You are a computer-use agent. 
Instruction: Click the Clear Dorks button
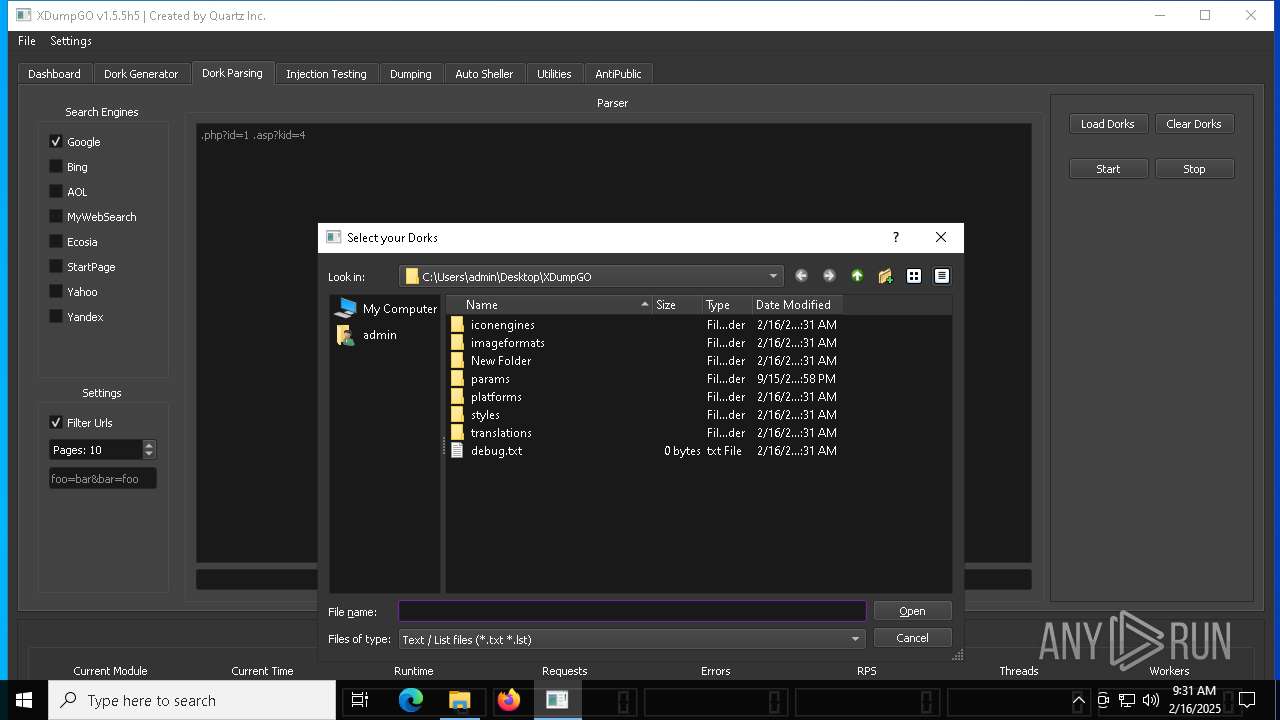(1194, 124)
